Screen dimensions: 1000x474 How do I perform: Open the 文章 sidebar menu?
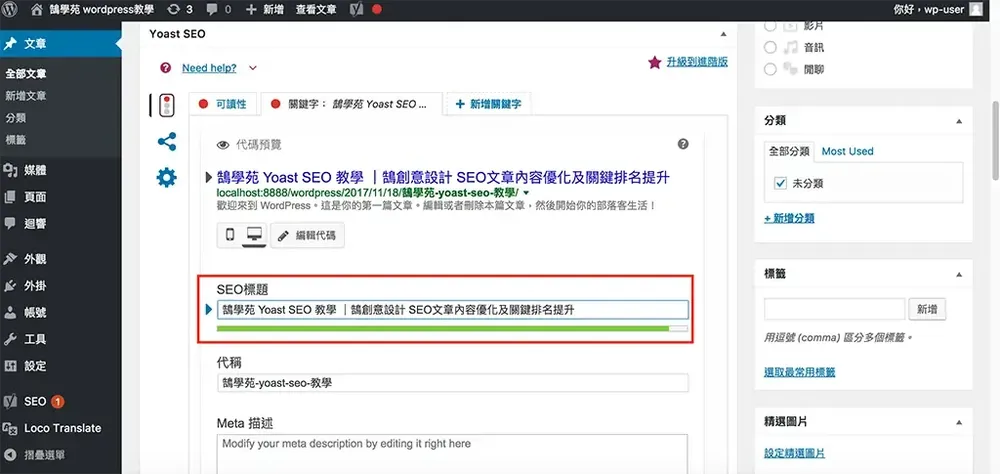[61, 44]
